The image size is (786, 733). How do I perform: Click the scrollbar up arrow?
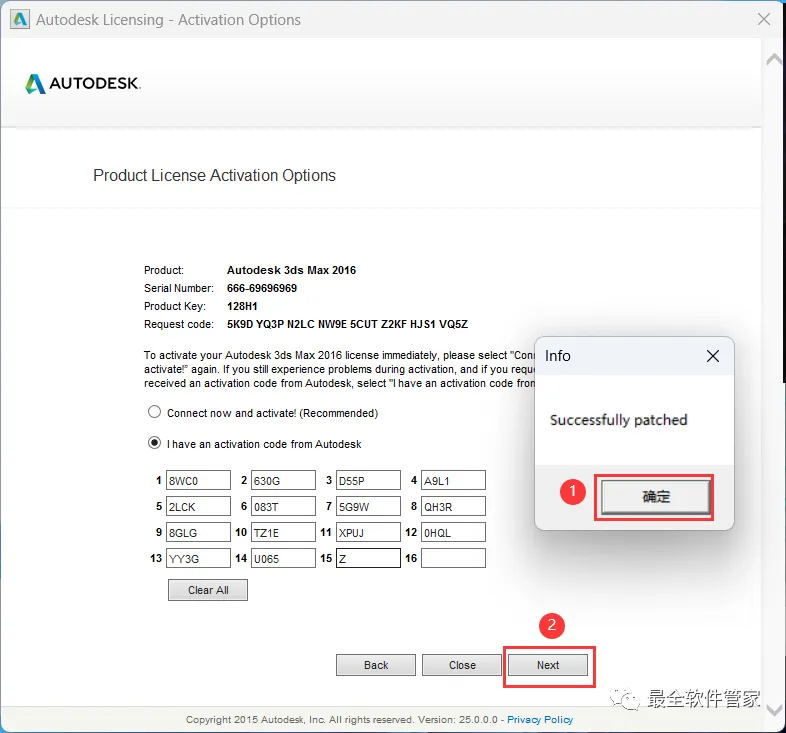[774, 59]
